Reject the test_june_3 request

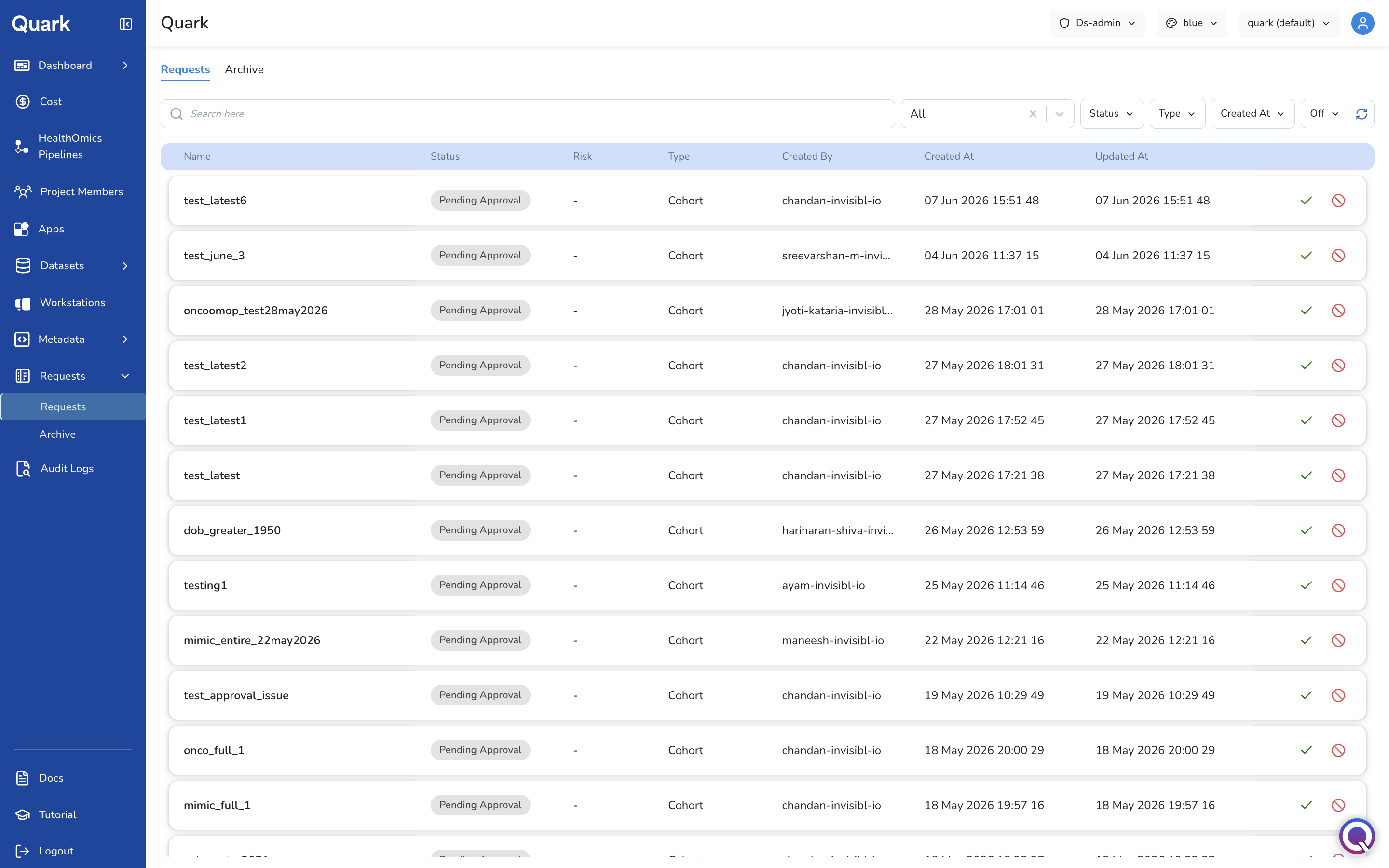point(1338,256)
